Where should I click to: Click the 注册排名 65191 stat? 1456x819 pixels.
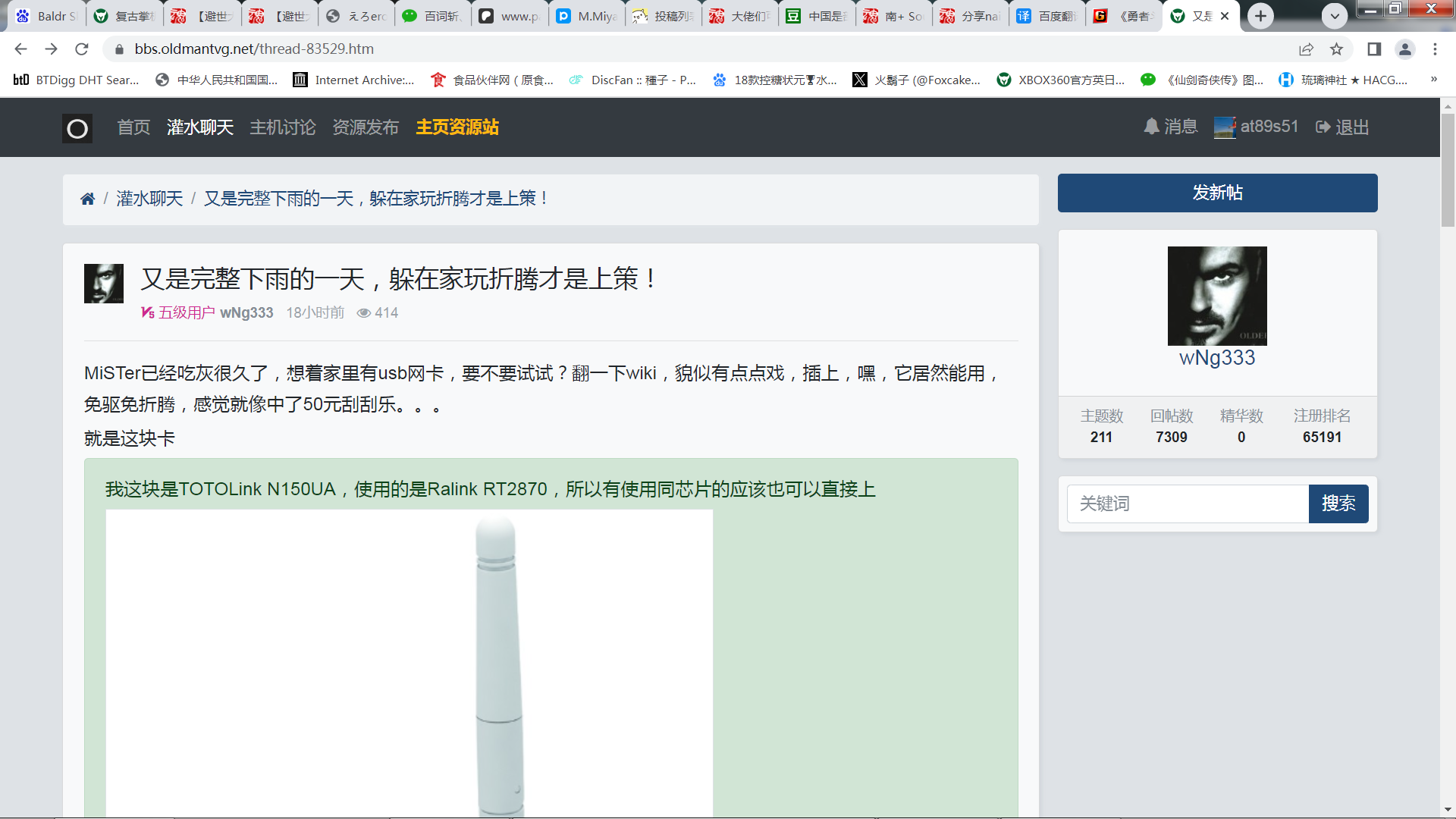(x=1322, y=426)
